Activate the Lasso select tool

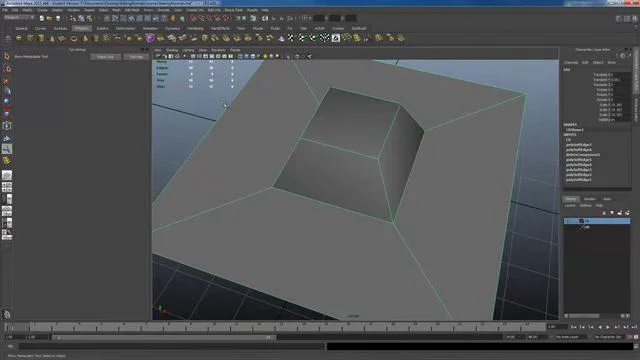[x=7, y=69]
